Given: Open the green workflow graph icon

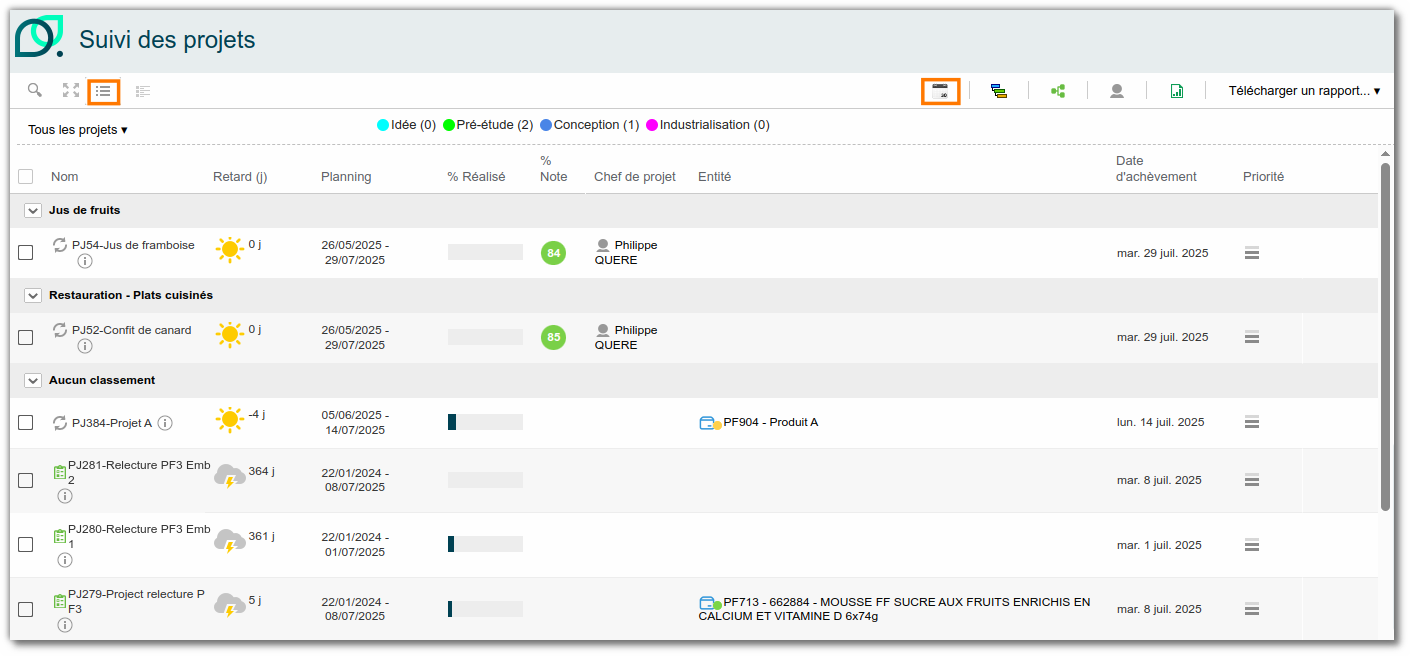Looking at the screenshot, I should (1058, 91).
